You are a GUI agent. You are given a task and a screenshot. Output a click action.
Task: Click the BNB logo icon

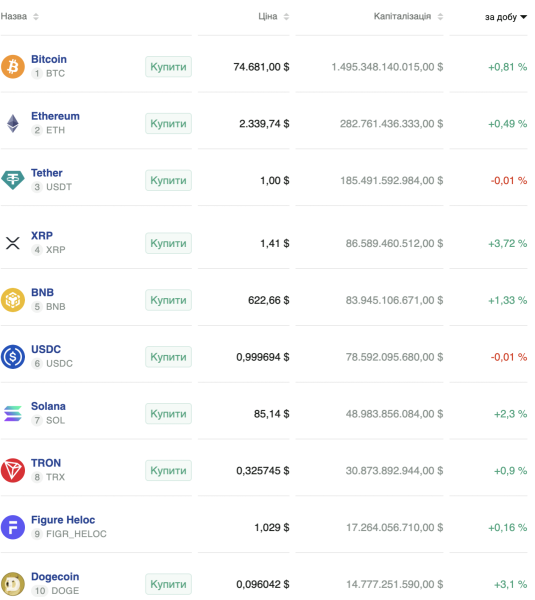[13, 300]
